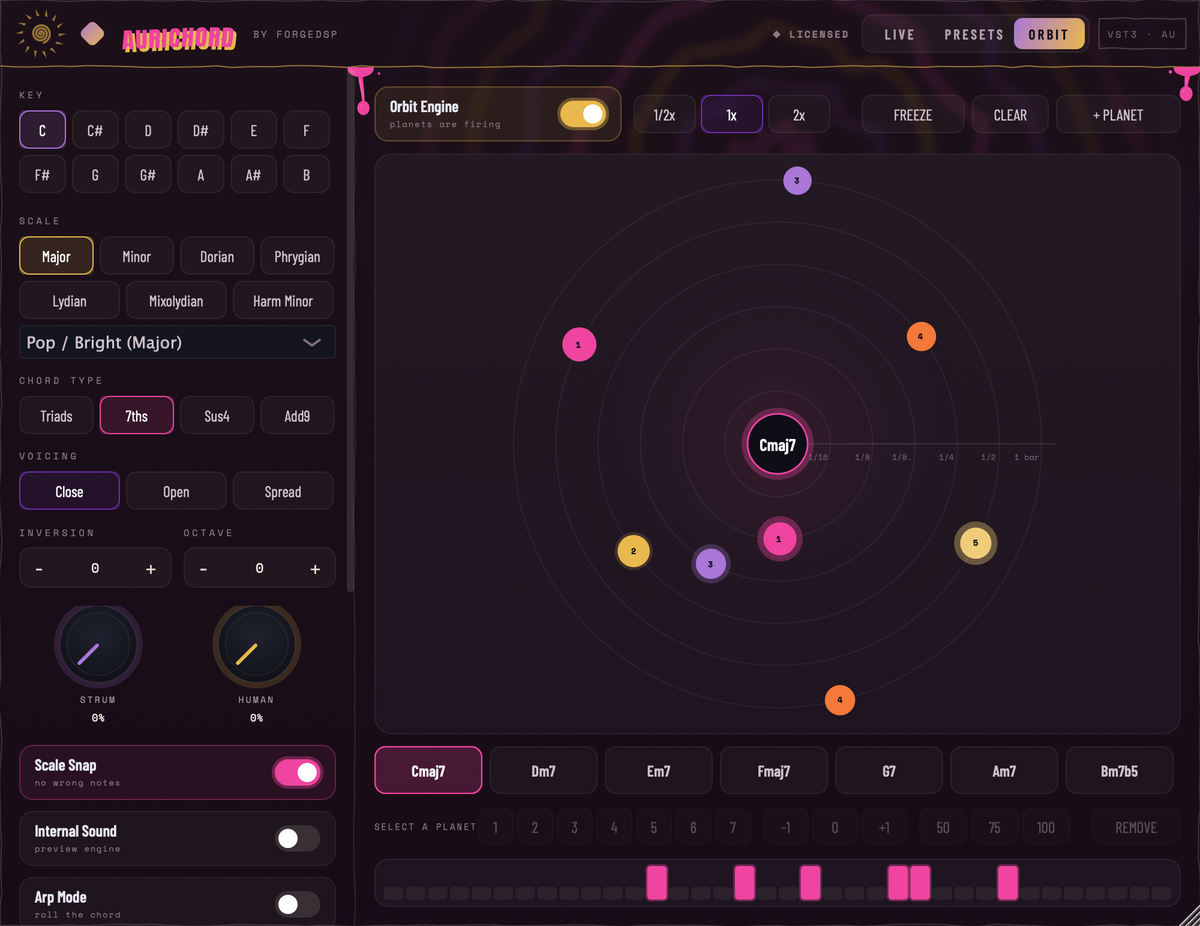The width and height of the screenshot is (1200, 926).
Task: Switch to the ORBIT tab
Action: (1049, 34)
